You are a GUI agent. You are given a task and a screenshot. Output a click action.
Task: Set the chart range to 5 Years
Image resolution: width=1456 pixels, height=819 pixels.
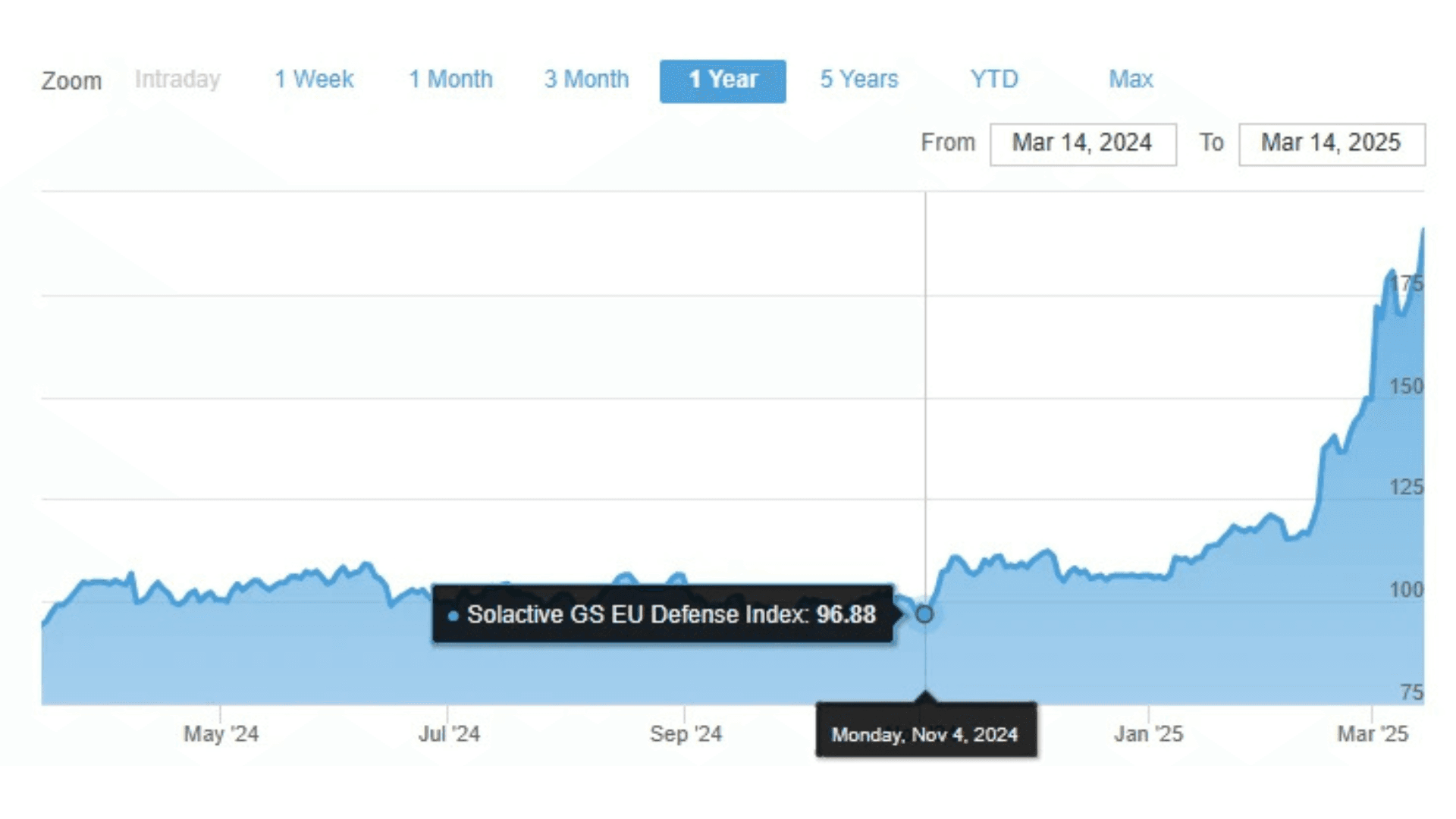[x=859, y=80]
